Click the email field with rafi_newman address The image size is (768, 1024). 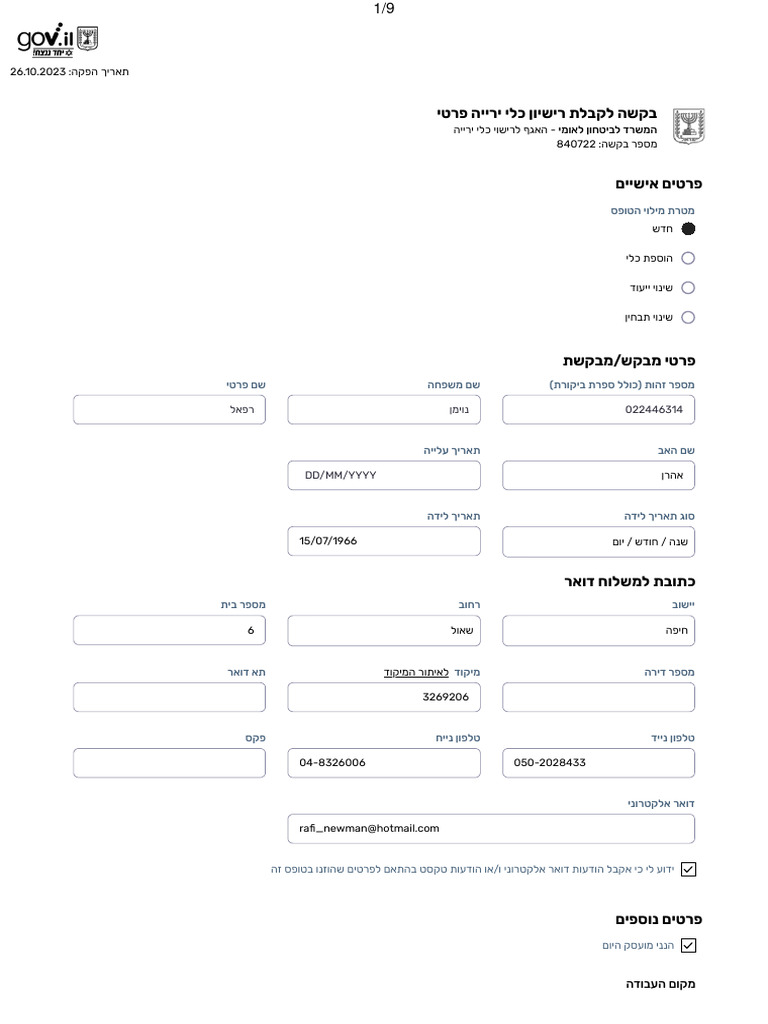coord(491,829)
